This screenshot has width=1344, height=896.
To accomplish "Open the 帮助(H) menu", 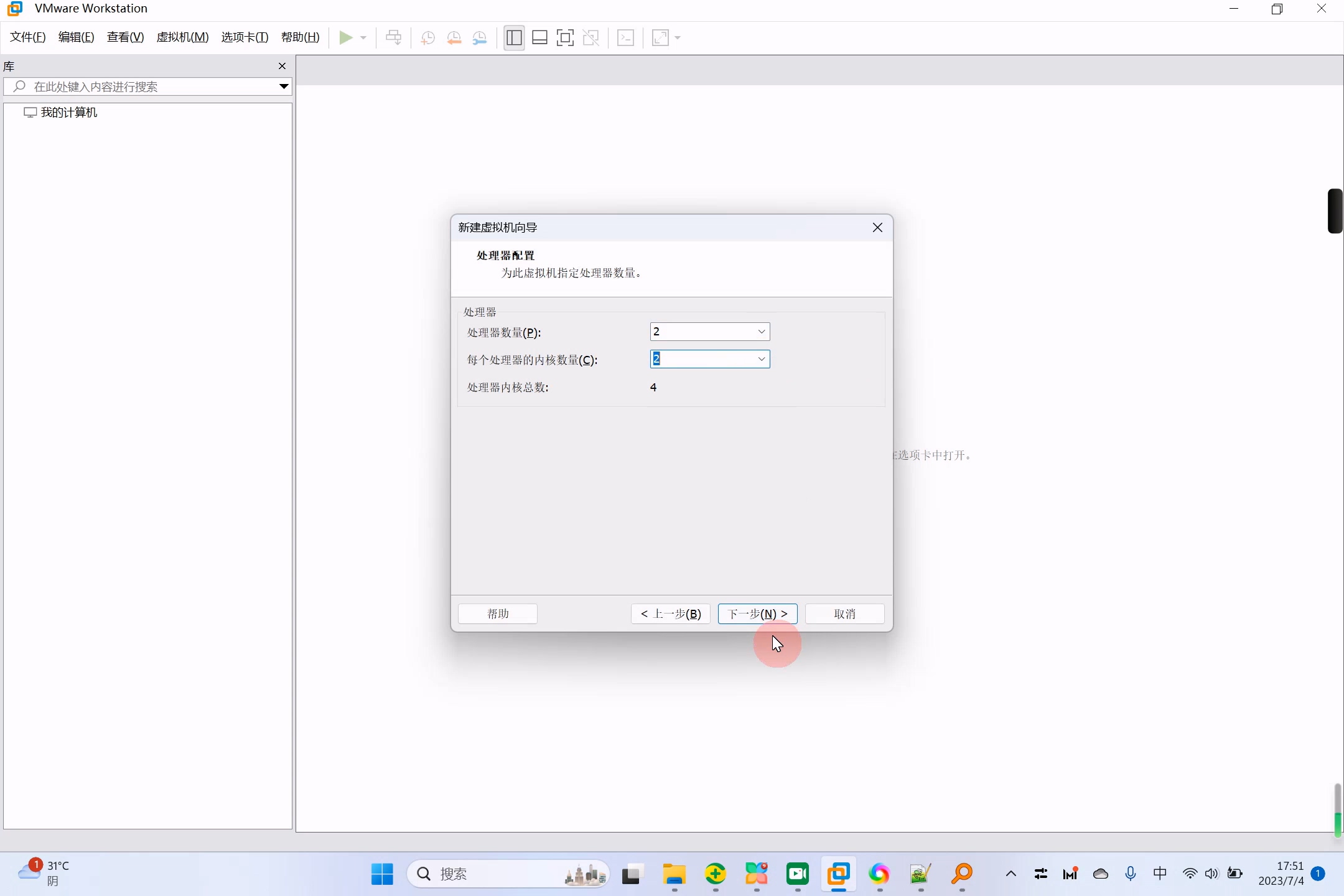I will (x=300, y=37).
